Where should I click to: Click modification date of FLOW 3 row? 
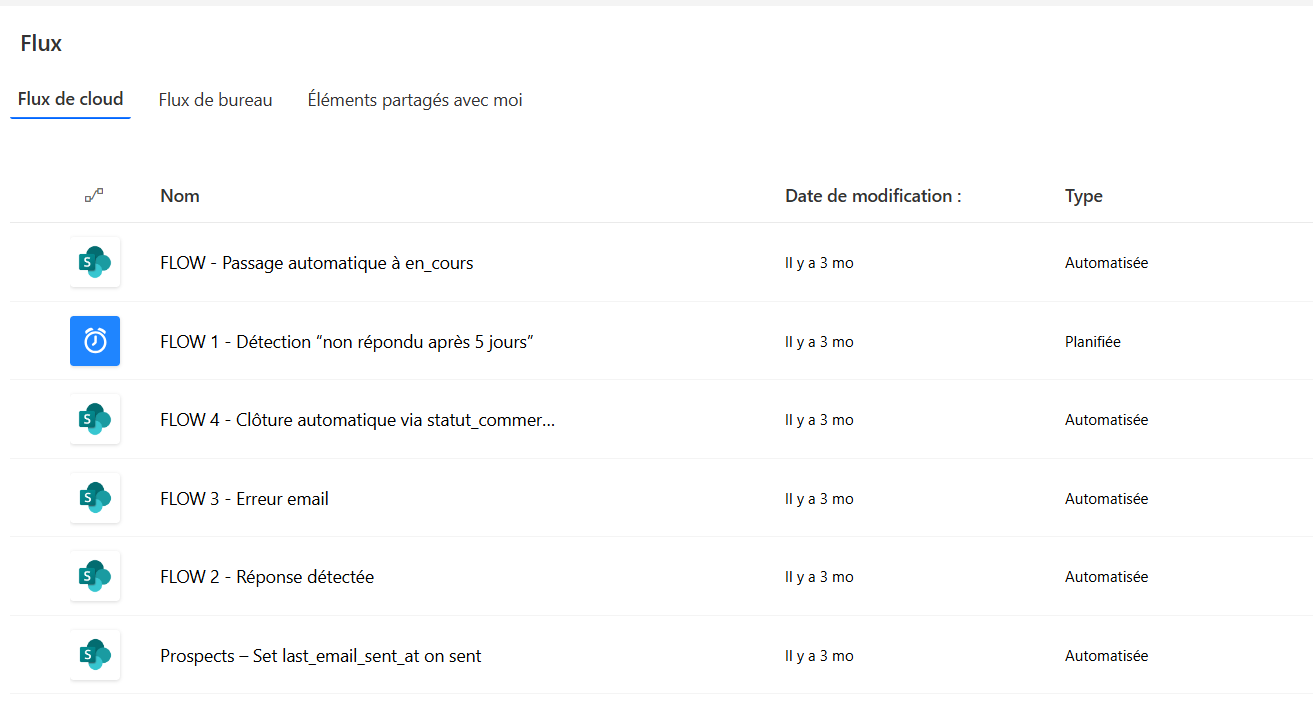[x=819, y=499]
